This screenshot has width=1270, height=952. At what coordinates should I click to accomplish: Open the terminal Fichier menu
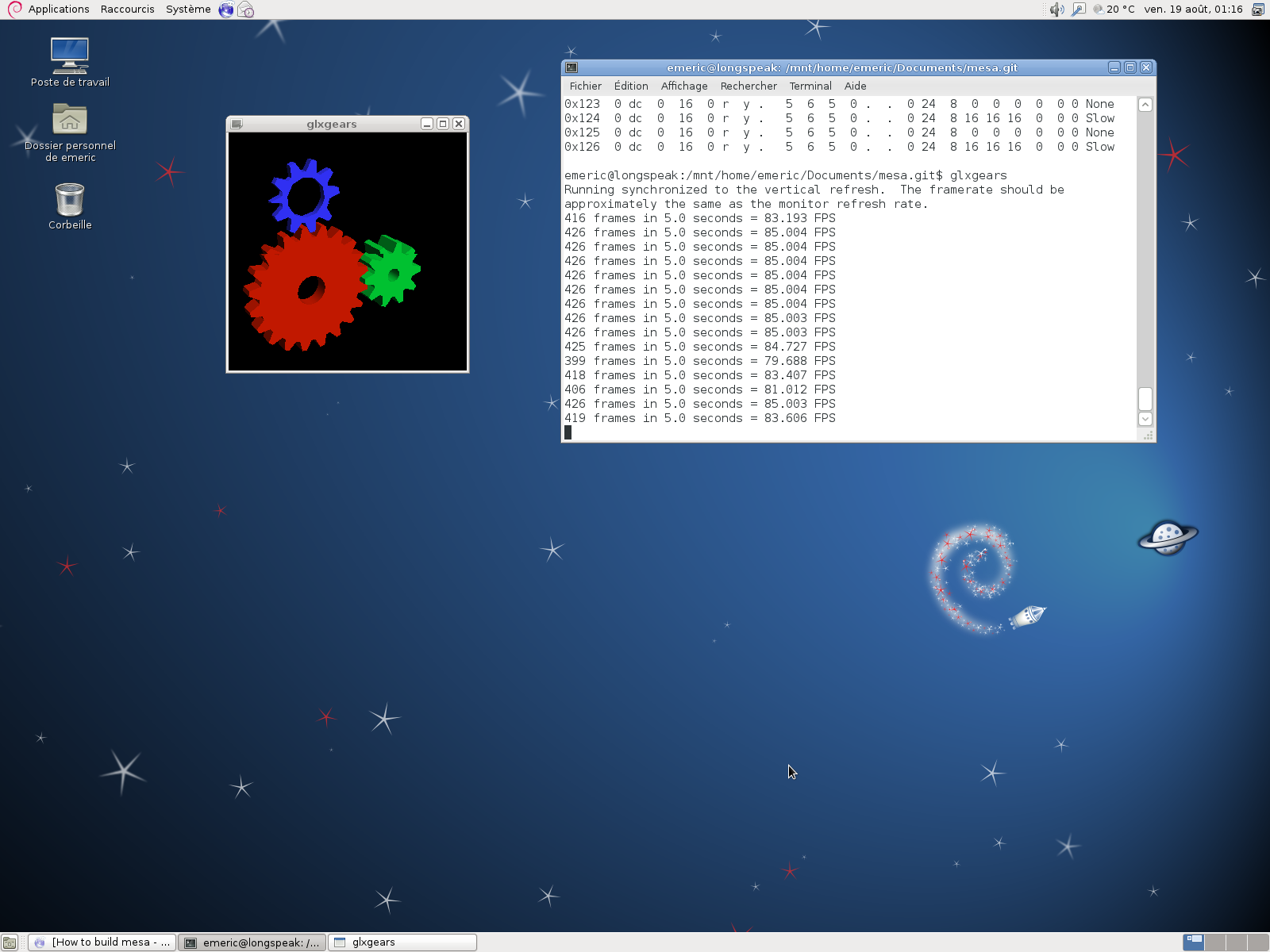pos(585,86)
